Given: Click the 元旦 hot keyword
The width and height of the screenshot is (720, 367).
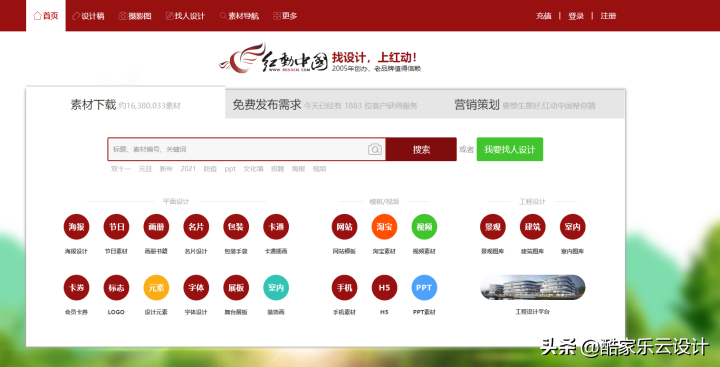Looking at the screenshot, I should click(x=145, y=169).
